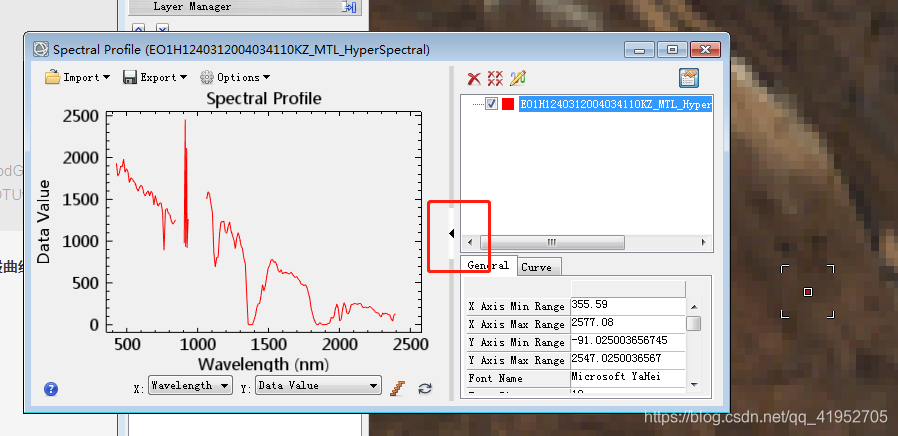Image resolution: width=898 pixels, height=436 pixels.
Task: Click the "X Axis Max Range" property label
Action: coord(516,324)
